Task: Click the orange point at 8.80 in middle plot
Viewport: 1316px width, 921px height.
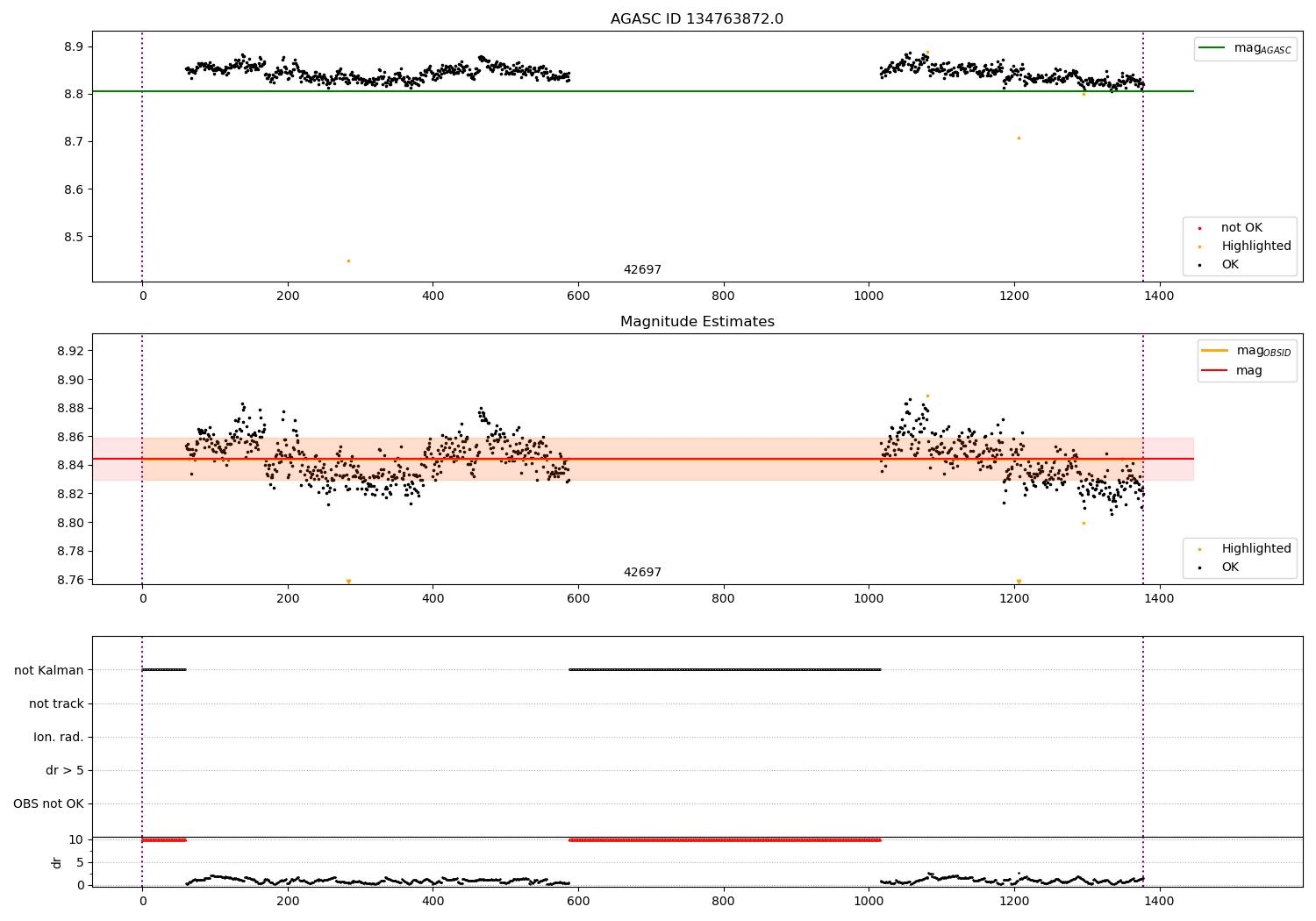Action: tap(1084, 523)
